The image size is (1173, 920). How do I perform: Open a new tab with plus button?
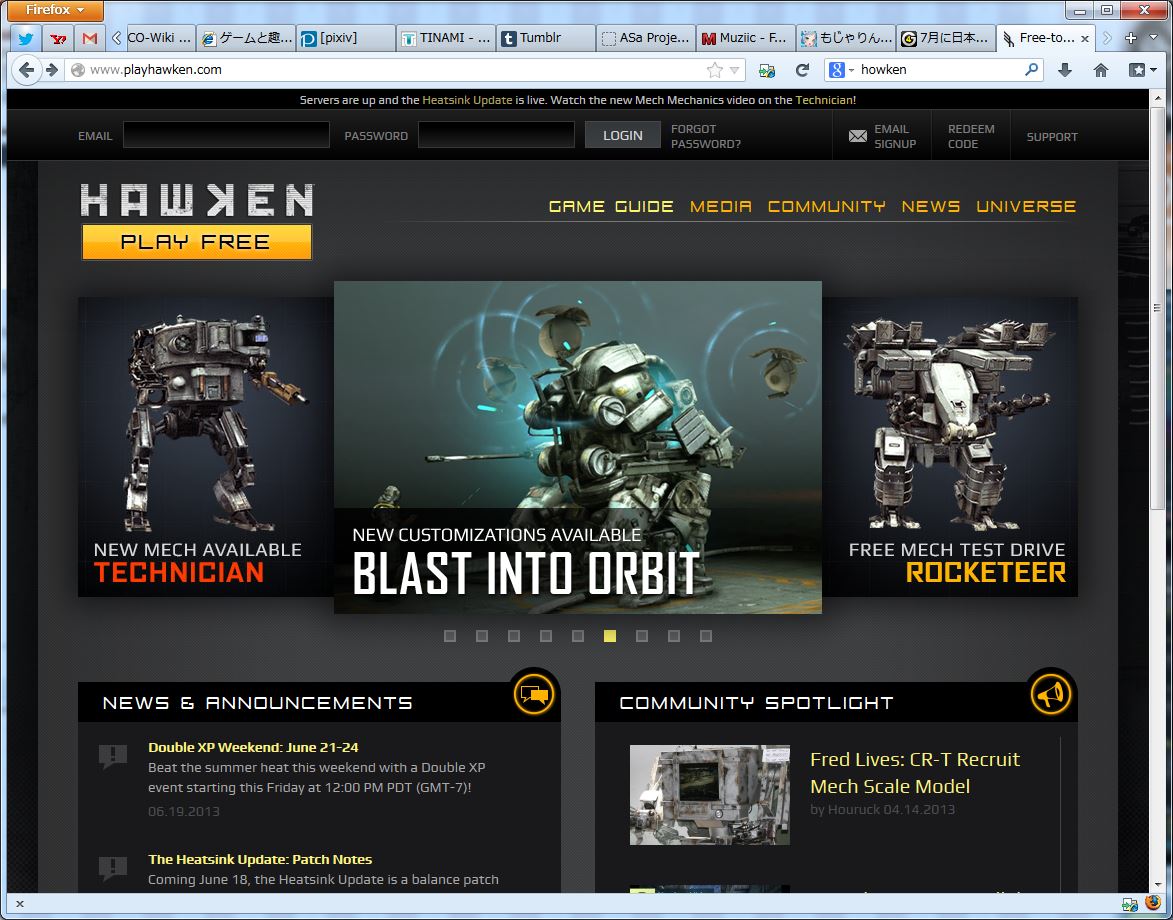1130,38
